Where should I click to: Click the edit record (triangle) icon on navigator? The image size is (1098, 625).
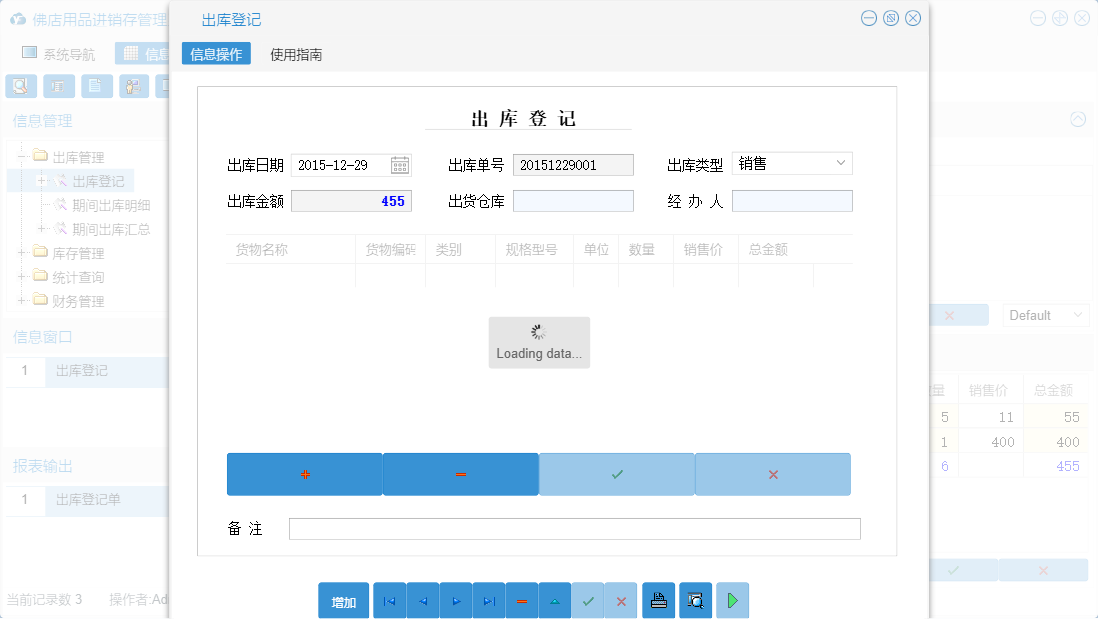point(554,600)
